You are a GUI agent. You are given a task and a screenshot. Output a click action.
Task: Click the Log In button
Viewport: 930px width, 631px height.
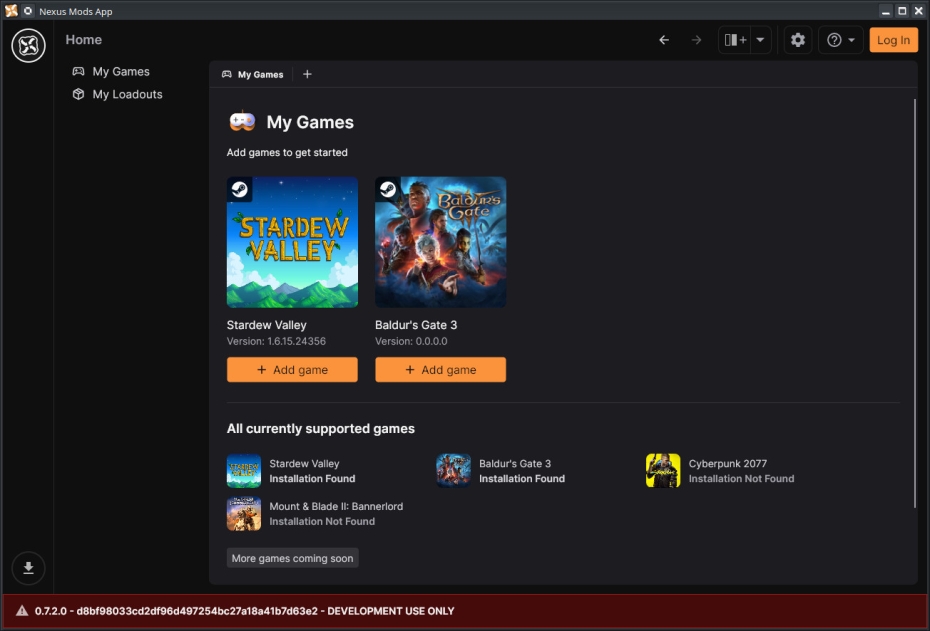point(893,40)
